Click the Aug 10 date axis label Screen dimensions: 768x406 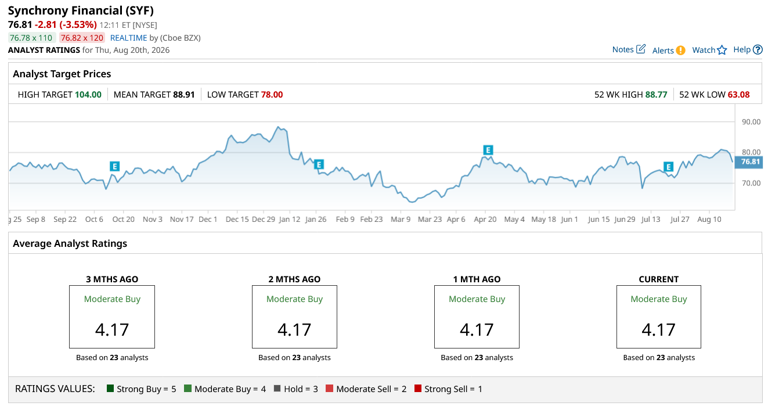tap(709, 219)
